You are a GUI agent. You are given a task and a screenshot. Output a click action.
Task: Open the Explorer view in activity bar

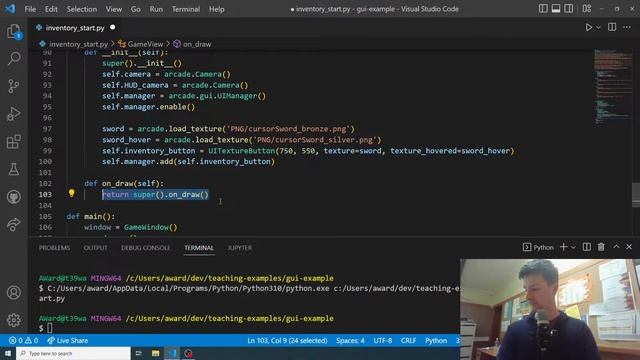point(13,31)
